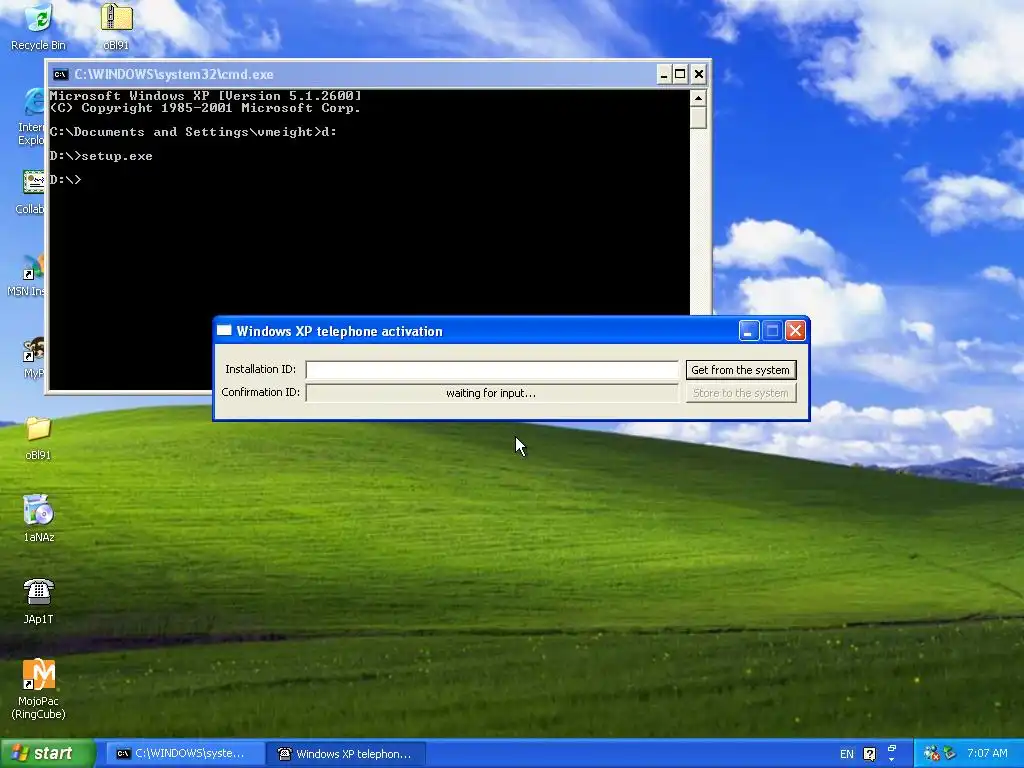The width and height of the screenshot is (1024, 768).
Task: Click the cmd window scrollbar thumb
Action: 698,118
